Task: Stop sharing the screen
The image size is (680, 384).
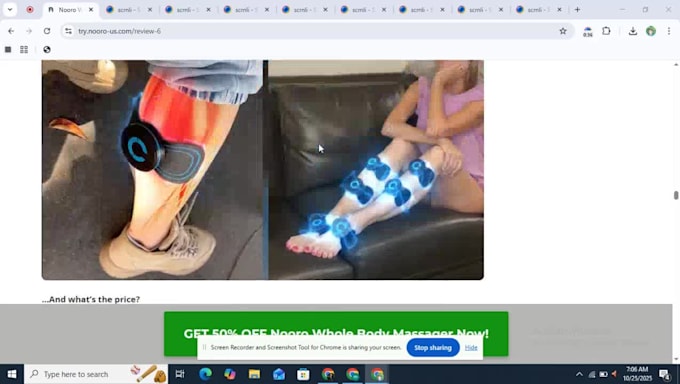Action: tap(433, 348)
